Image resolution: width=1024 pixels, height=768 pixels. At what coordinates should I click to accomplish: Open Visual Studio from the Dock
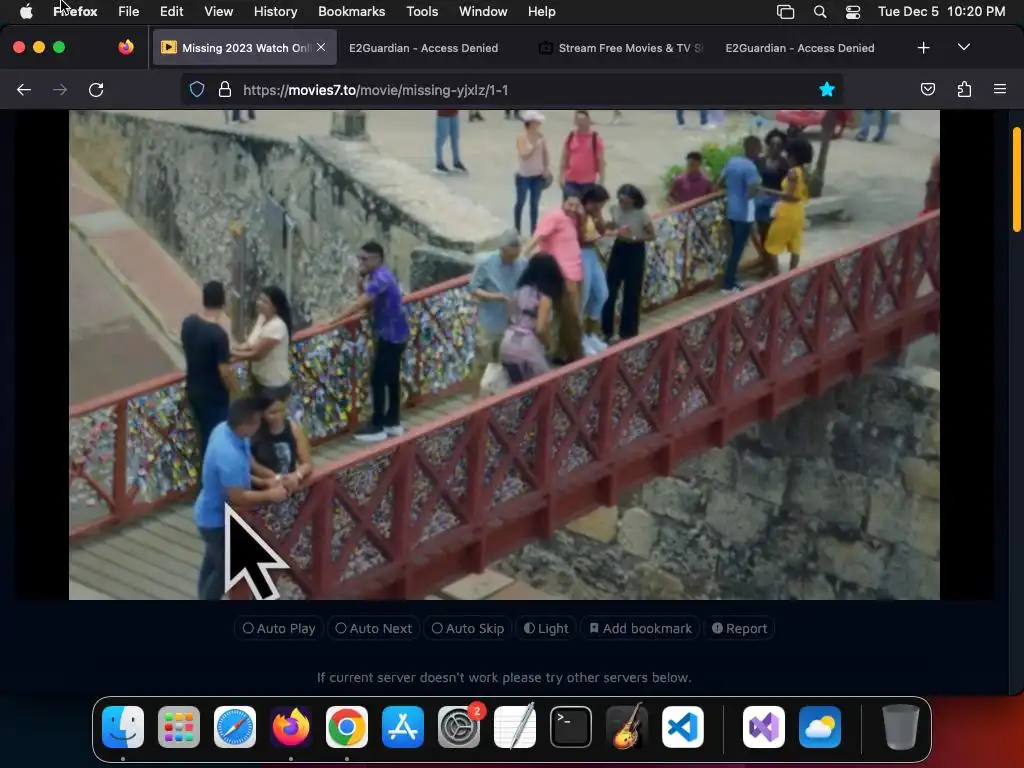(x=764, y=727)
